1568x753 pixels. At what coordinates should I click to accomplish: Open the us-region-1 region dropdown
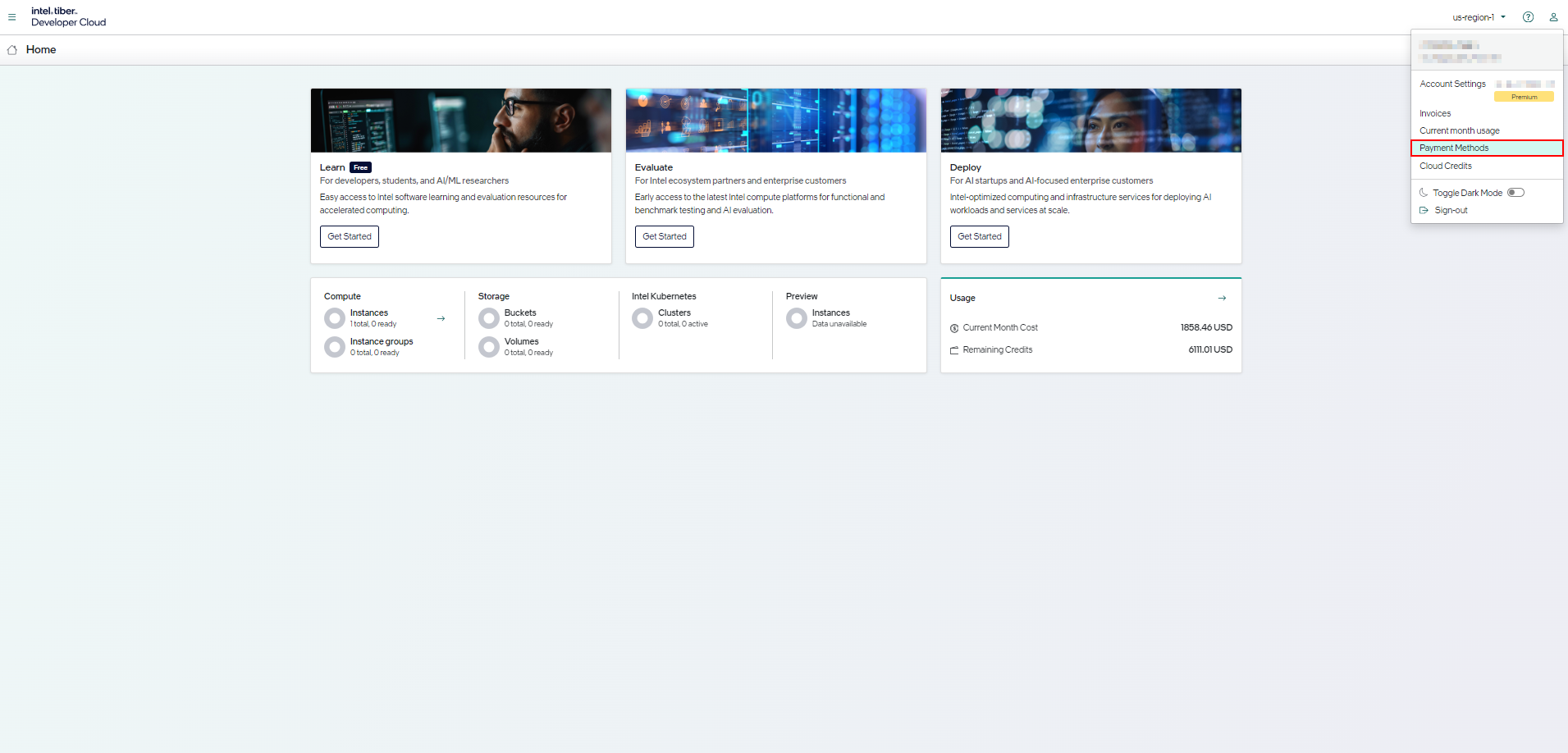coord(1478,16)
